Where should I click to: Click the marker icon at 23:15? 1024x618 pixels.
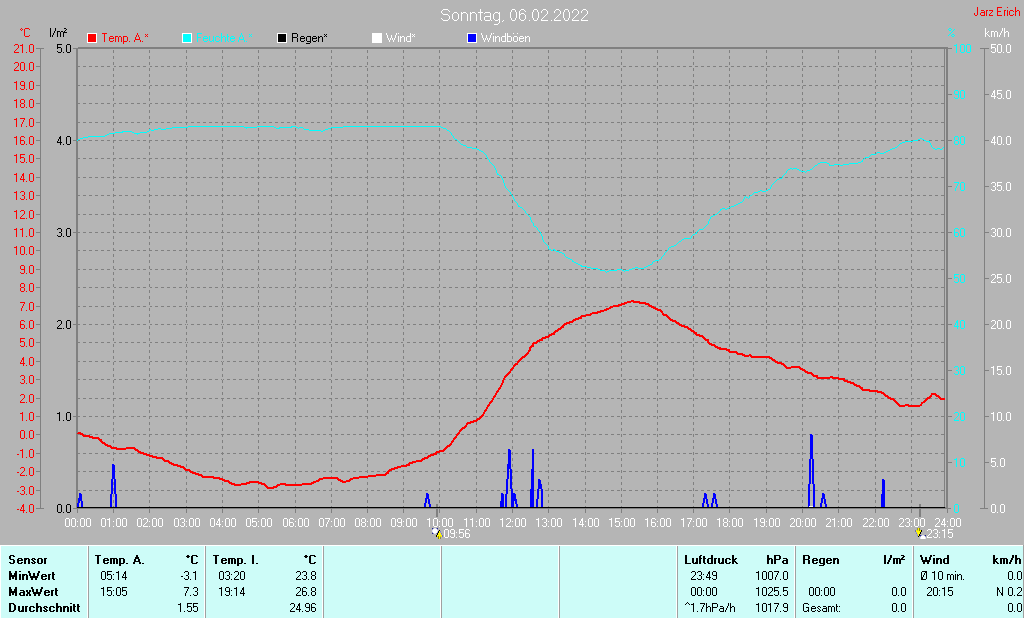click(920, 534)
